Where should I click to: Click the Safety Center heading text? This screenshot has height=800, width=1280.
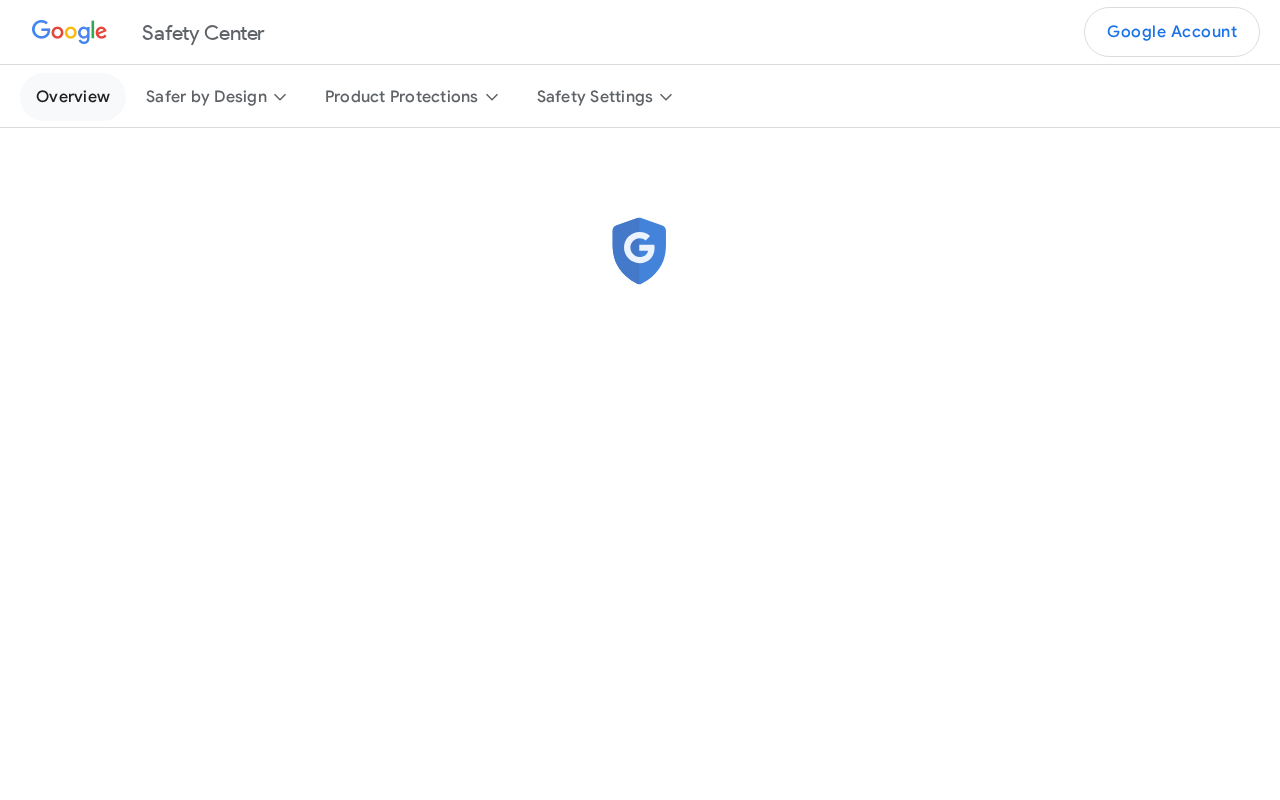coord(203,33)
